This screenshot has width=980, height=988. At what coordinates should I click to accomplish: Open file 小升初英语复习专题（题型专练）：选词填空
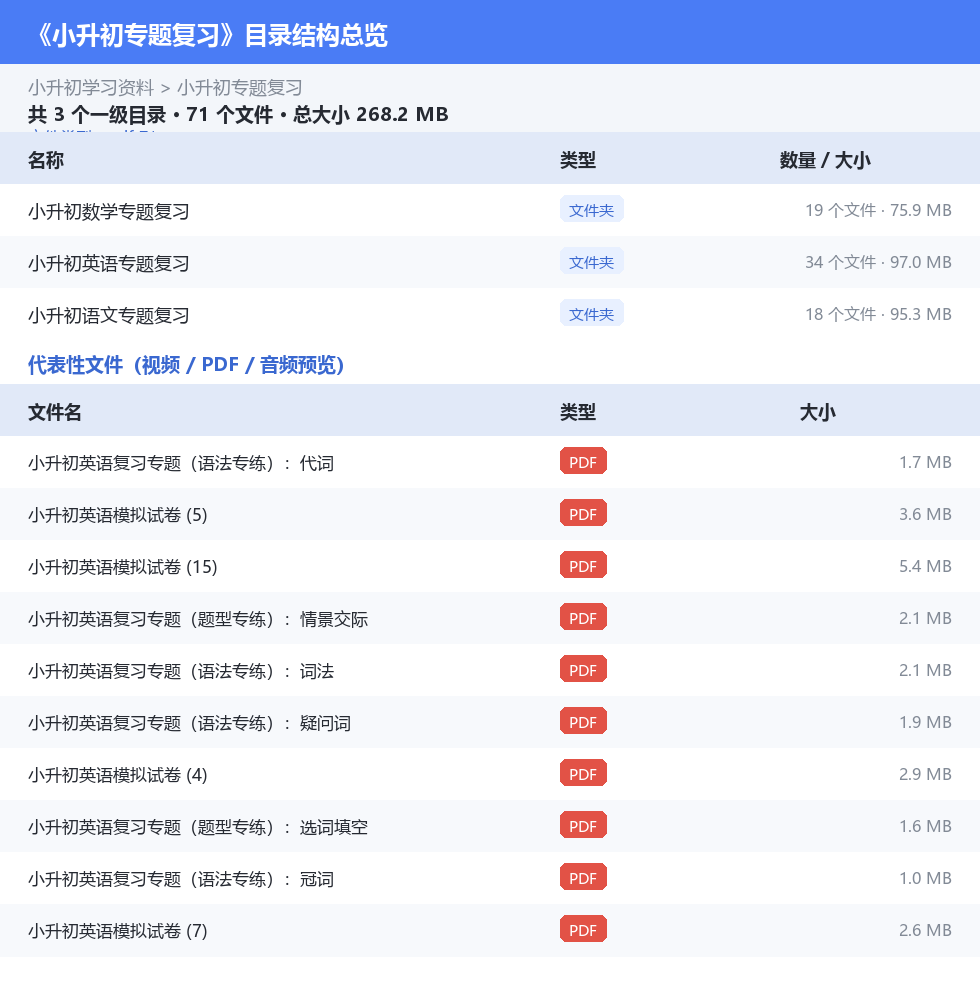tap(198, 827)
